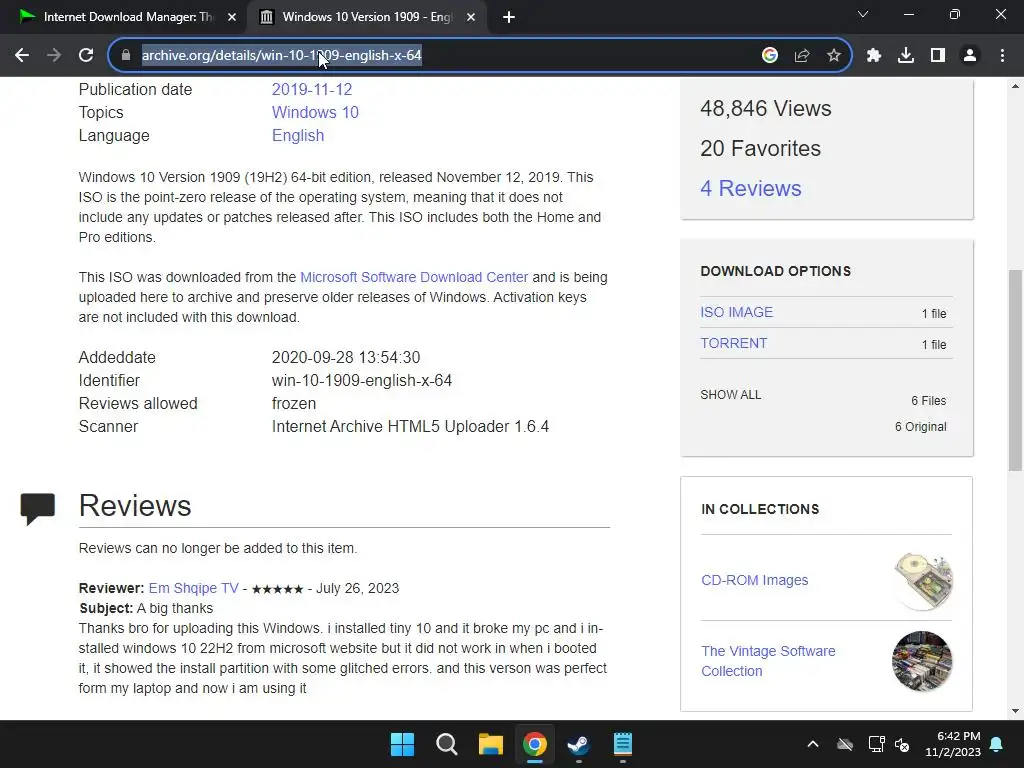Click the CD-ROM Images thumbnail

click(923, 581)
